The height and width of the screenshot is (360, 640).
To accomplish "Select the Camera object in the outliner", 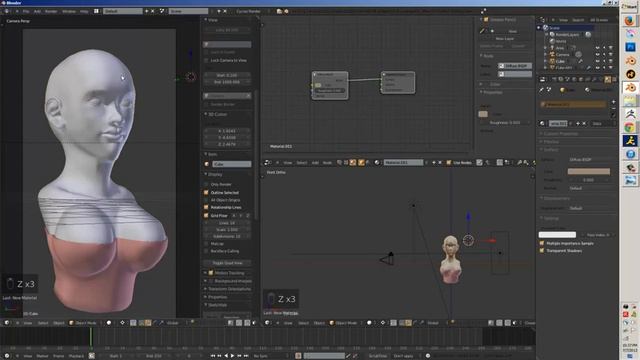I will pyautogui.click(x=562, y=54).
